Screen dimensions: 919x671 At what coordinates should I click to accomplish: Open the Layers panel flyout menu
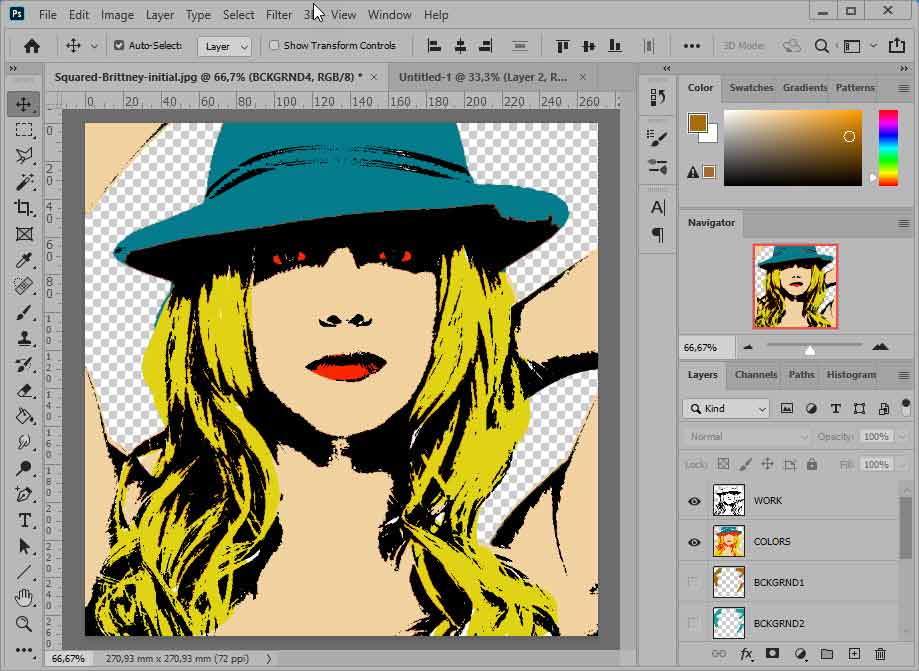[x=904, y=375]
